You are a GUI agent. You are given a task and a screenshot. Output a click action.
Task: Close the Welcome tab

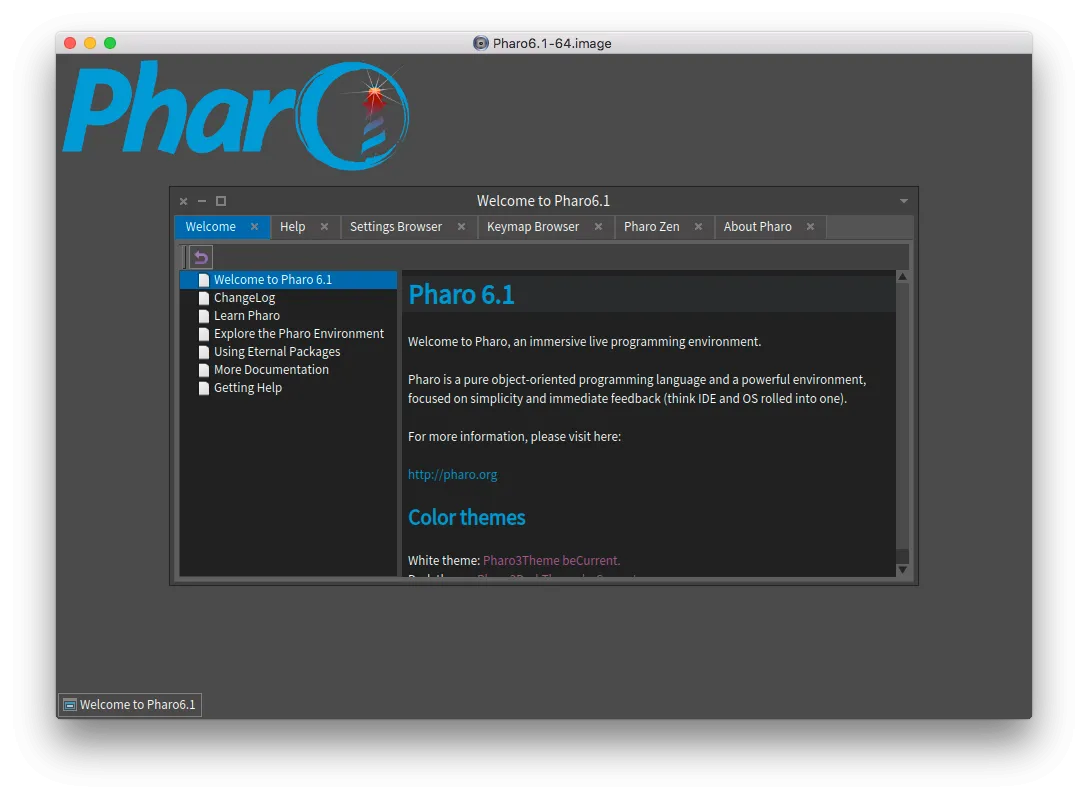pyautogui.click(x=255, y=227)
